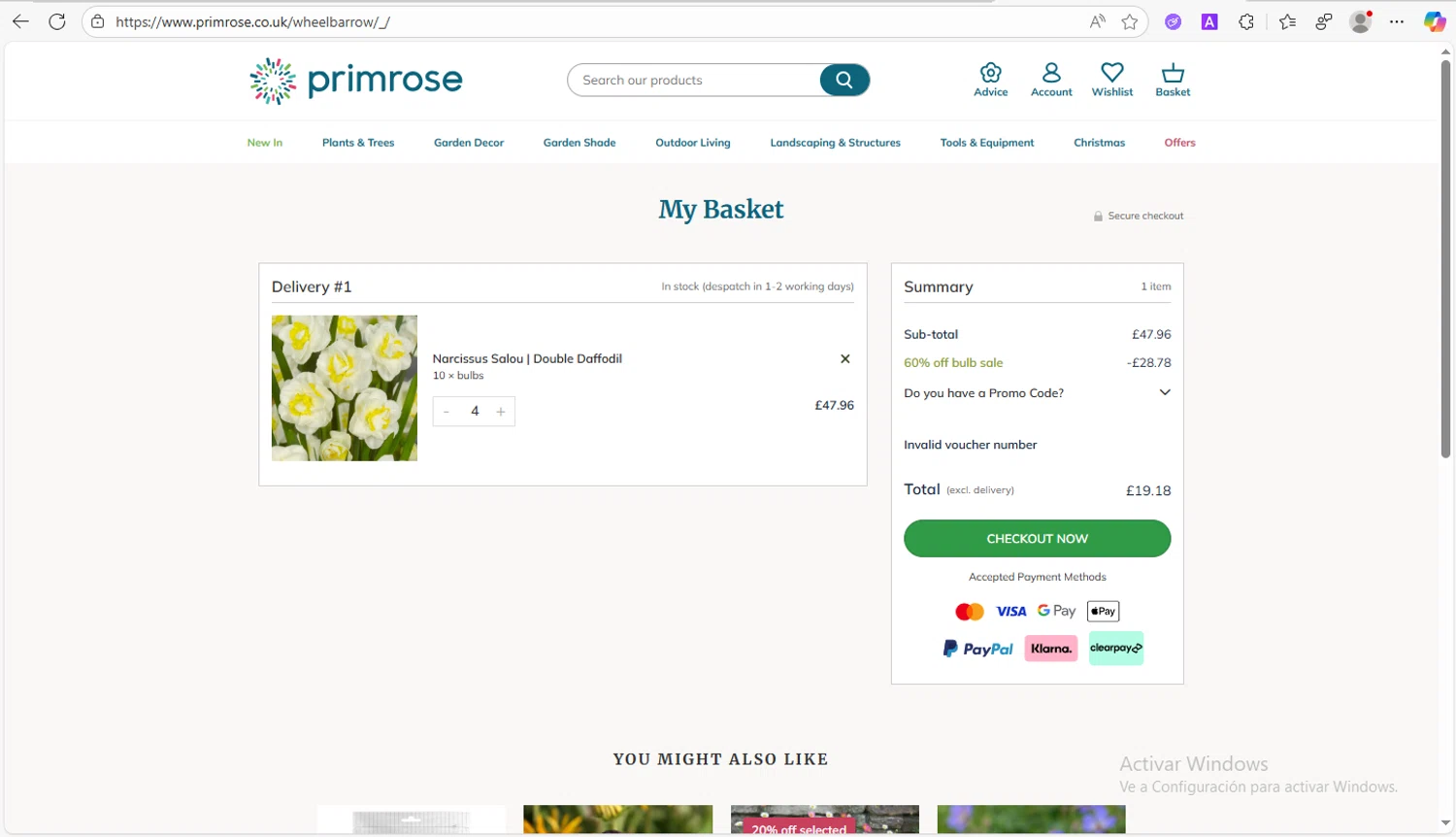
Task: Open the Wishlist heart icon
Action: point(1111,79)
